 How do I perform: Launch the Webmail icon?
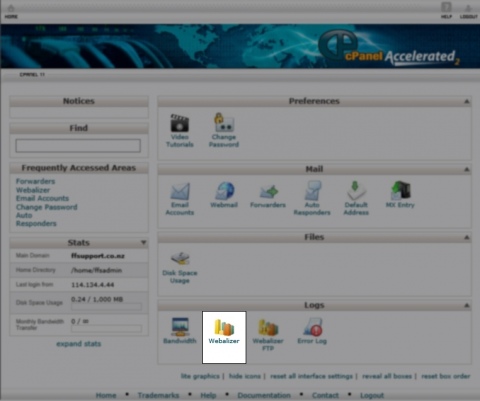click(224, 195)
